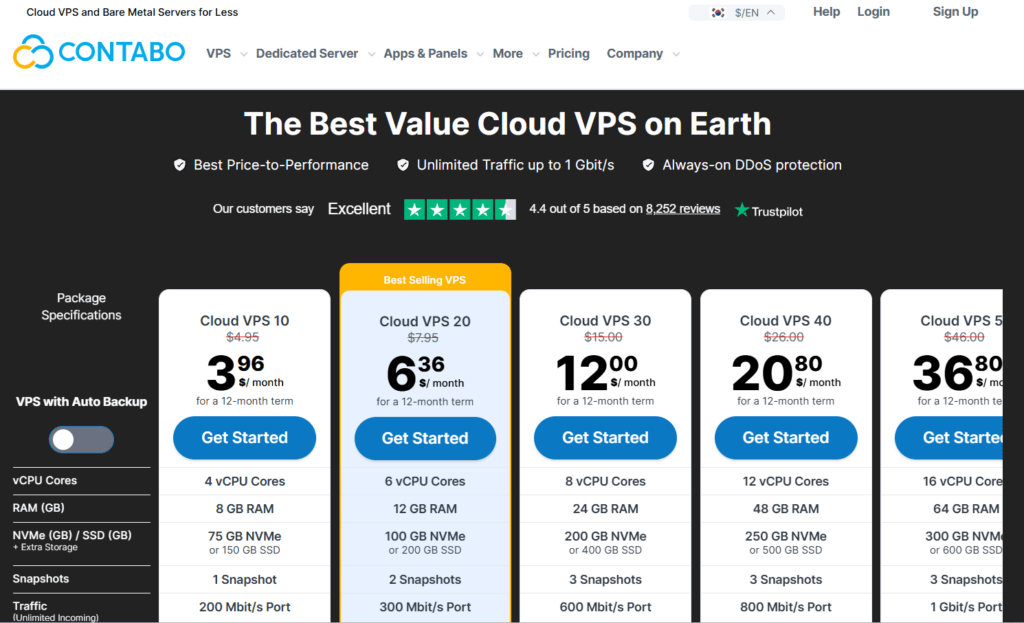Select the Cloud VPS 20 plan title
Viewport: 1024px width, 623px height.
[x=425, y=321]
